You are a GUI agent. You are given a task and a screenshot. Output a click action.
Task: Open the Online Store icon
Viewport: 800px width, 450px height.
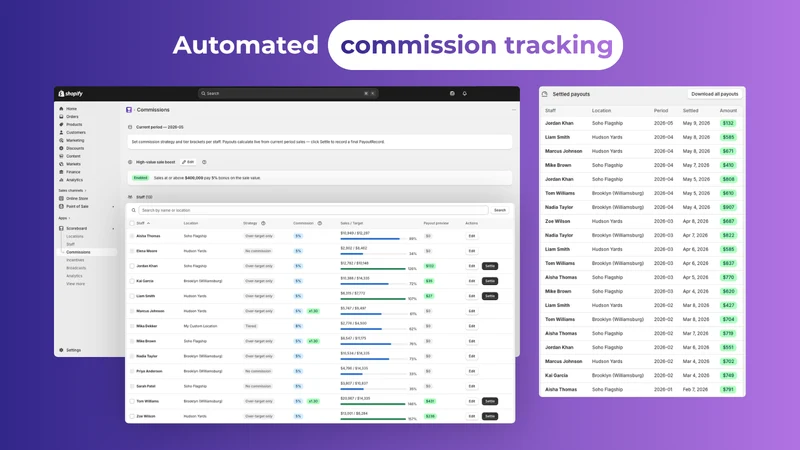61,198
